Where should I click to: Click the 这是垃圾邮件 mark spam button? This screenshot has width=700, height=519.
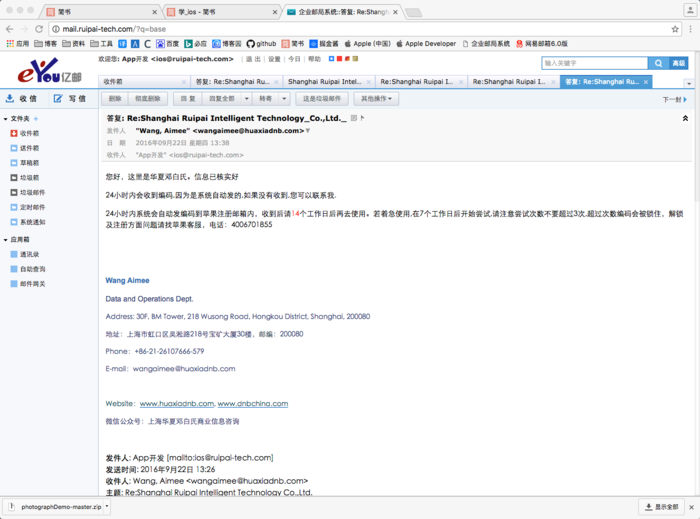(322, 99)
